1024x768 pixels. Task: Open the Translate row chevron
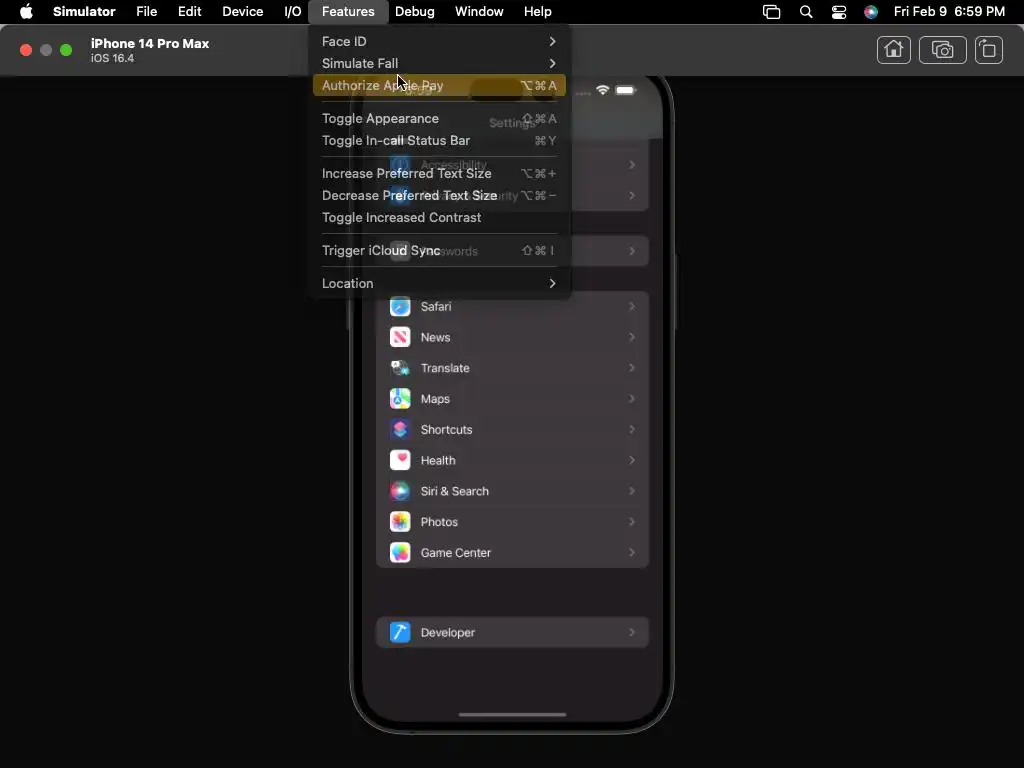(x=632, y=368)
